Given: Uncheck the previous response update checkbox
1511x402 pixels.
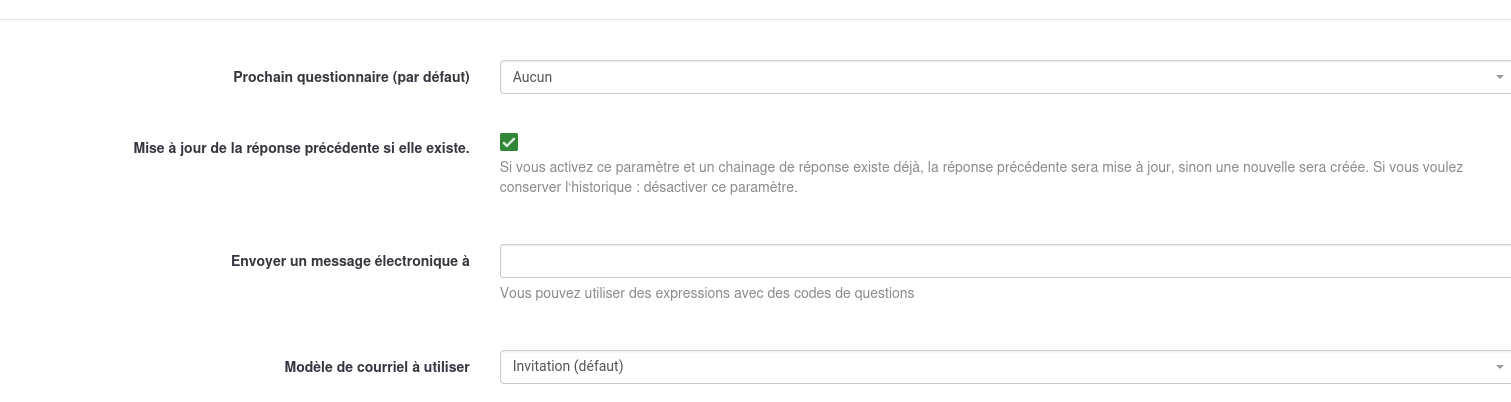Looking at the screenshot, I should coord(509,142).
